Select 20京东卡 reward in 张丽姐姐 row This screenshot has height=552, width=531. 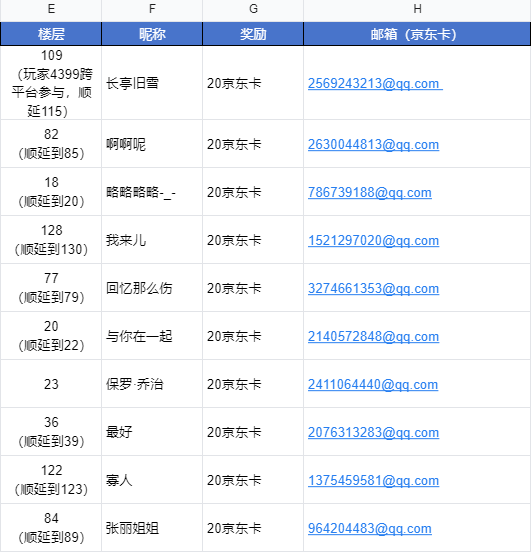253,528
